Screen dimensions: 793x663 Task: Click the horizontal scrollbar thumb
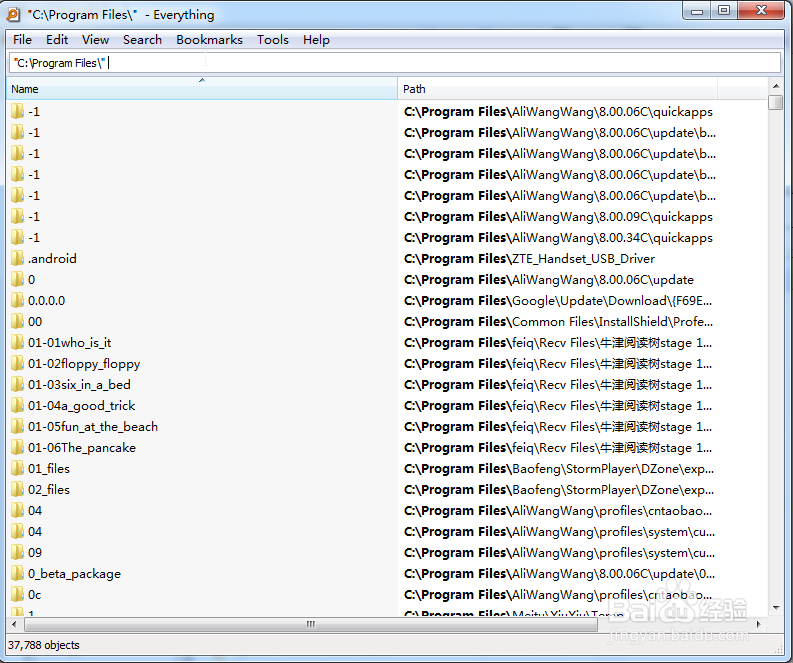coord(311,624)
